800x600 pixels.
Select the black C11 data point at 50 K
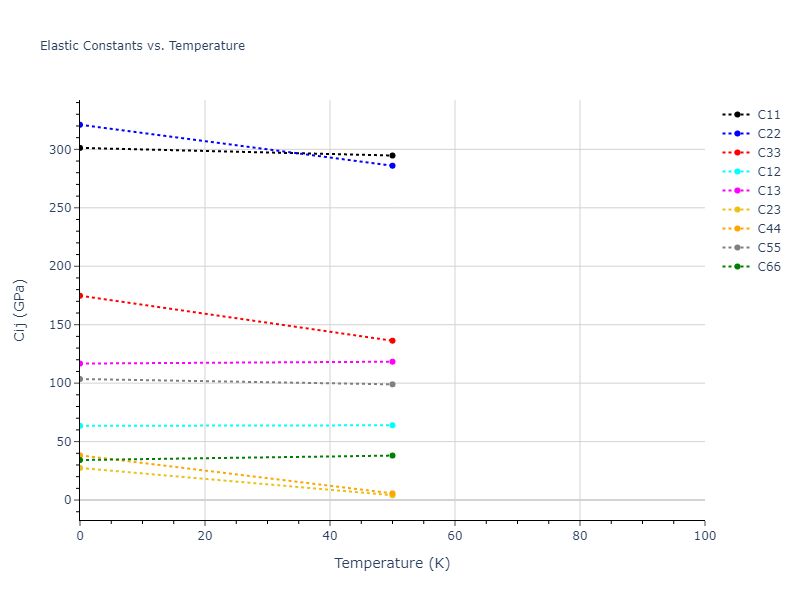392,155
